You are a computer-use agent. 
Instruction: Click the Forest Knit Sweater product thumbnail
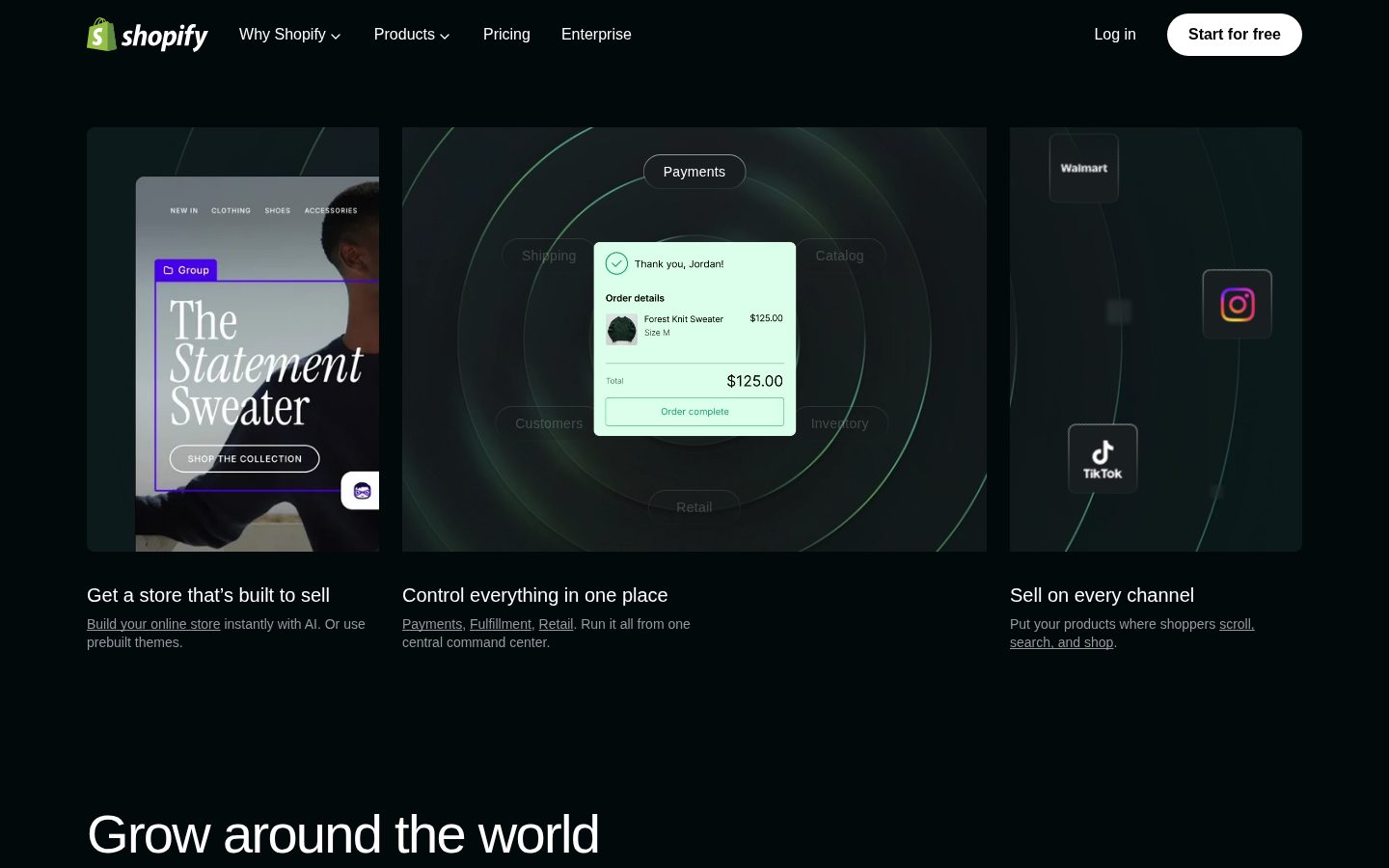621,329
